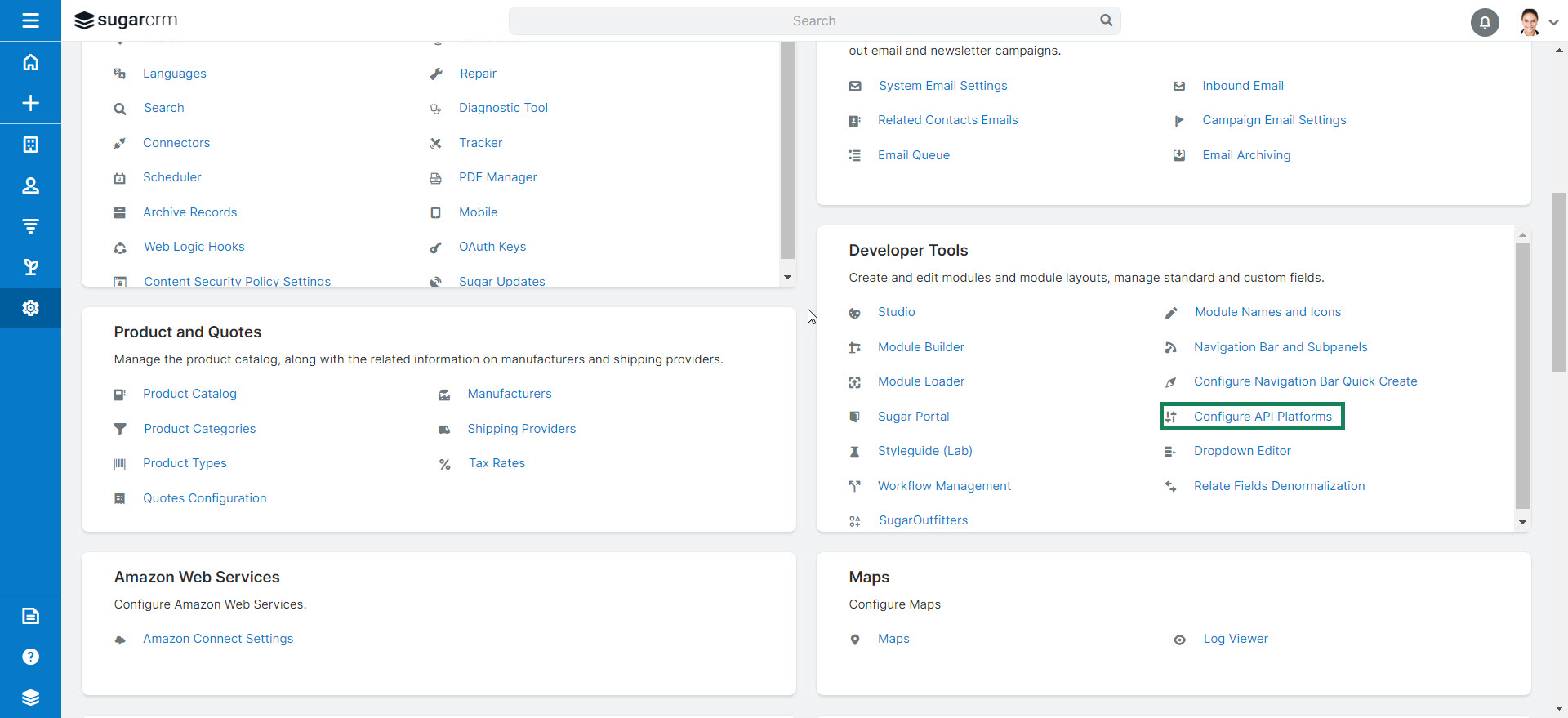Image resolution: width=1568 pixels, height=718 pixels.
Task: Expand the hamburger navigation menu
Action: click(30, 20)
